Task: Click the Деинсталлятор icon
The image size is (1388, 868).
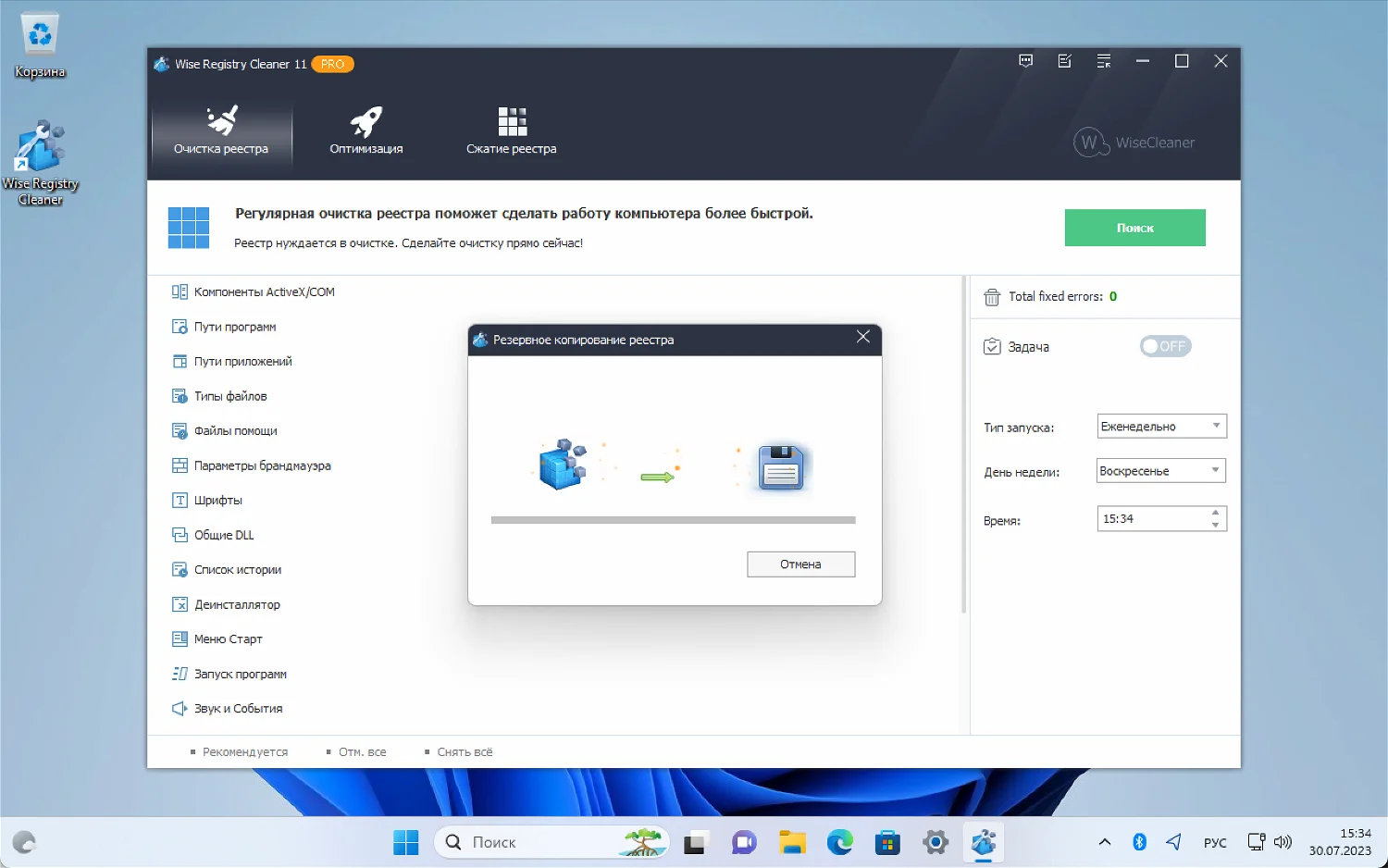Action: click(x=180, y=604)
